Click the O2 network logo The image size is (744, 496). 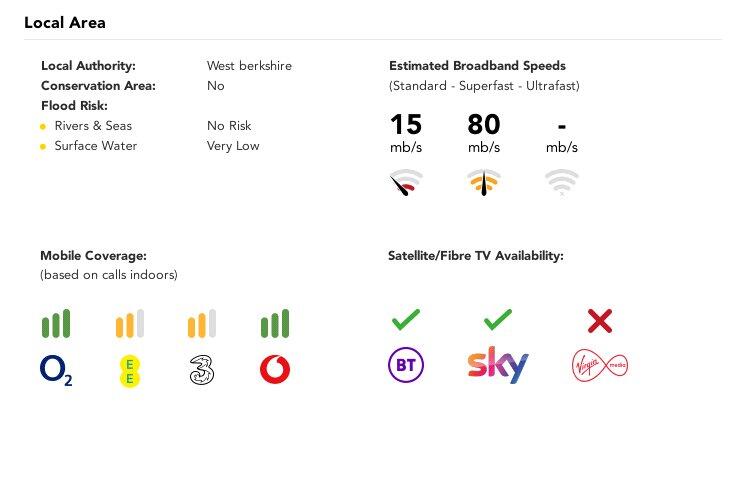coord(56,370)
